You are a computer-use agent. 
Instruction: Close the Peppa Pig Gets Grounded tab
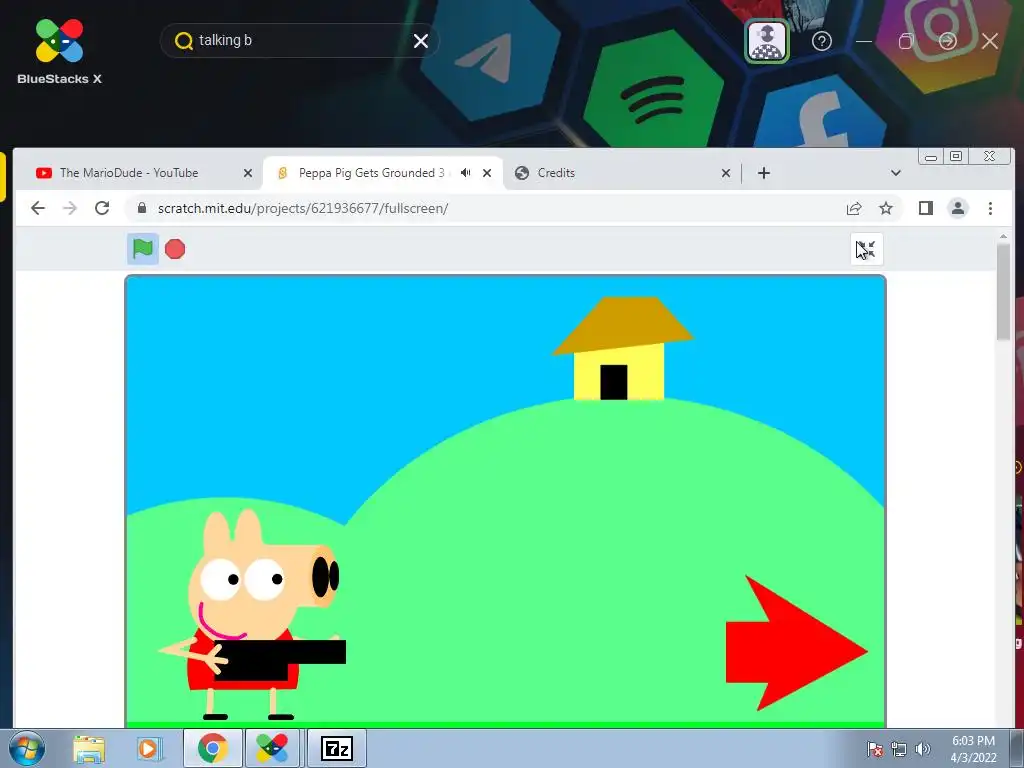coord(487,173)
